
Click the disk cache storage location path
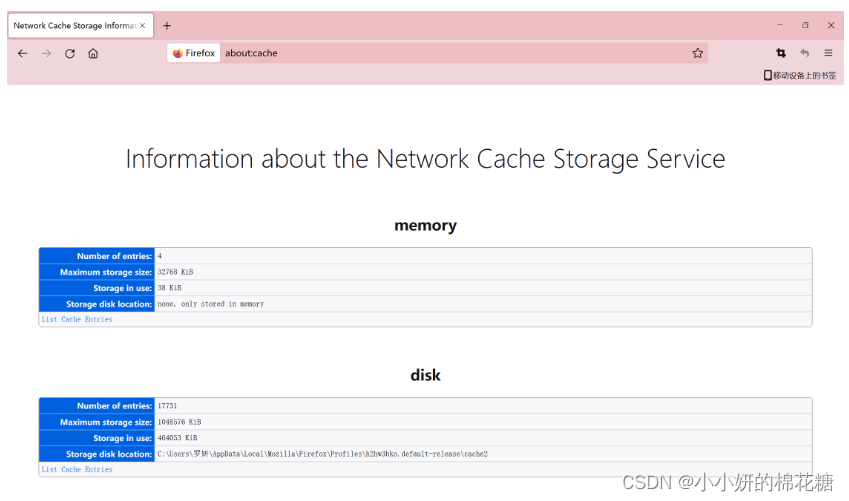click(x=322, y=454)
